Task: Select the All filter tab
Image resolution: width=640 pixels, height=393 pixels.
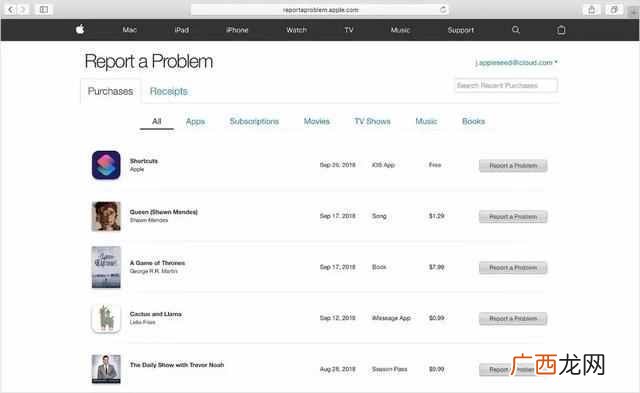Action: tap(157, 121)
